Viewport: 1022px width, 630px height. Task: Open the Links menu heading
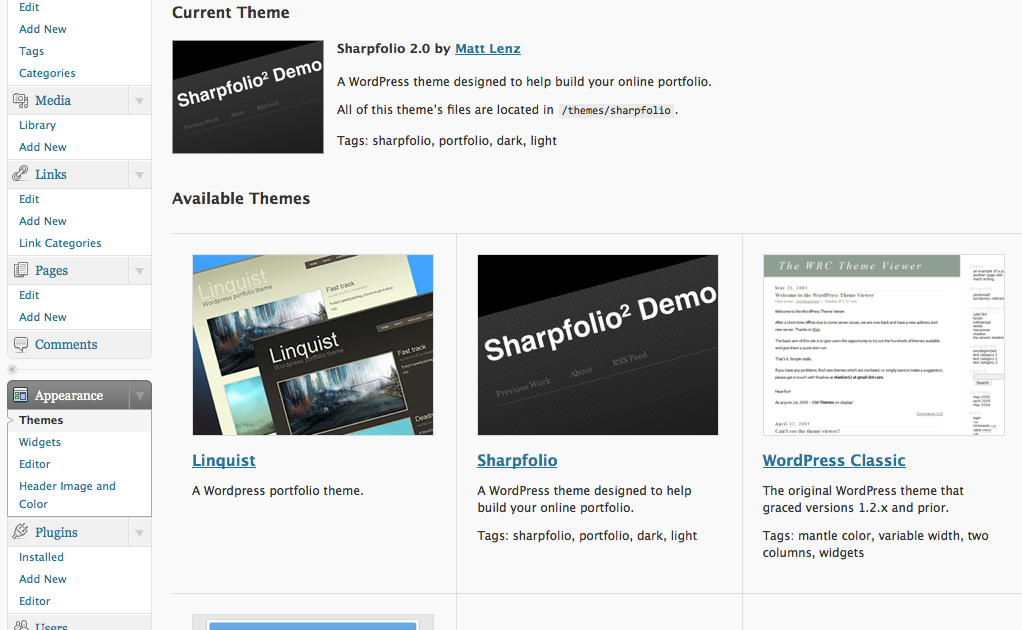pos(51,174)
